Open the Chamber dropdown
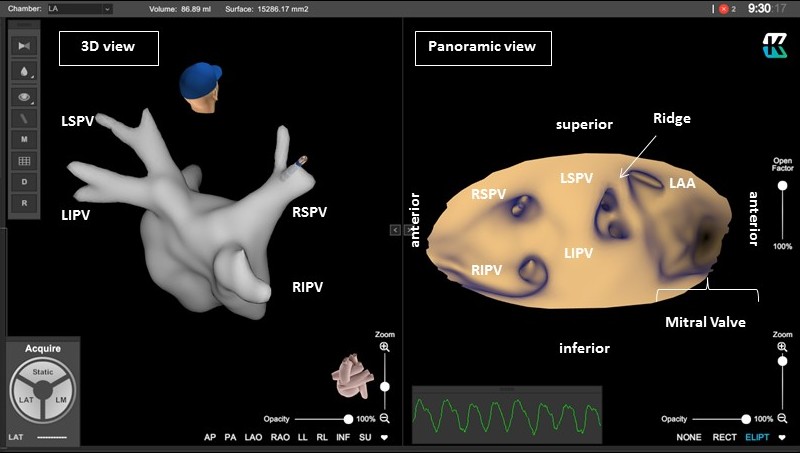Image resolution: width=800 pixels, height=453 pixels. click(79, 9)
